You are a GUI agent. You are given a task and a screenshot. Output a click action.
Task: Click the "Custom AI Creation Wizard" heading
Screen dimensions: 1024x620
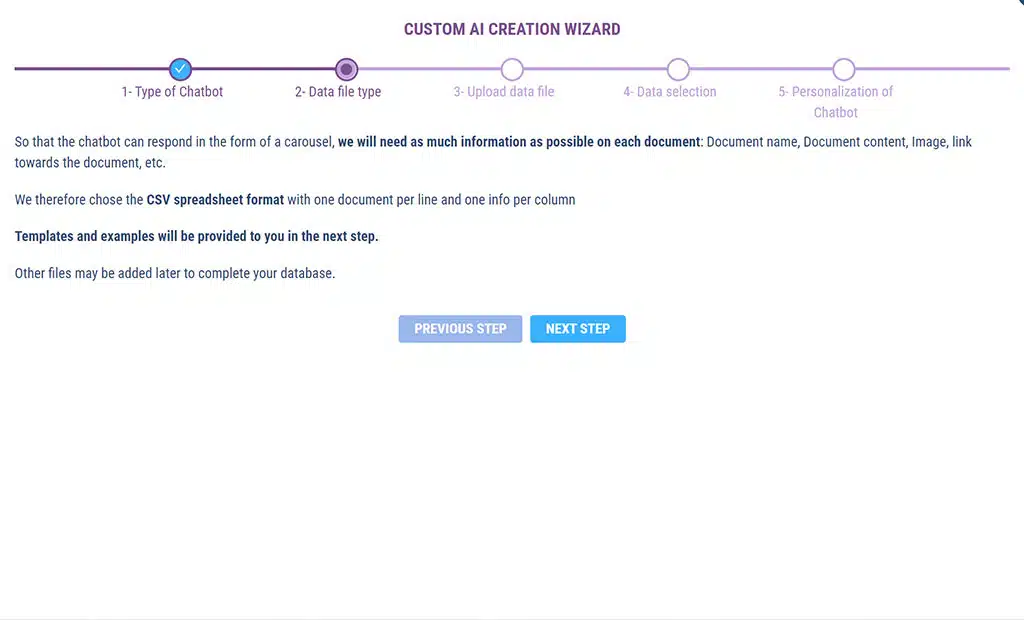pos(512,29)
